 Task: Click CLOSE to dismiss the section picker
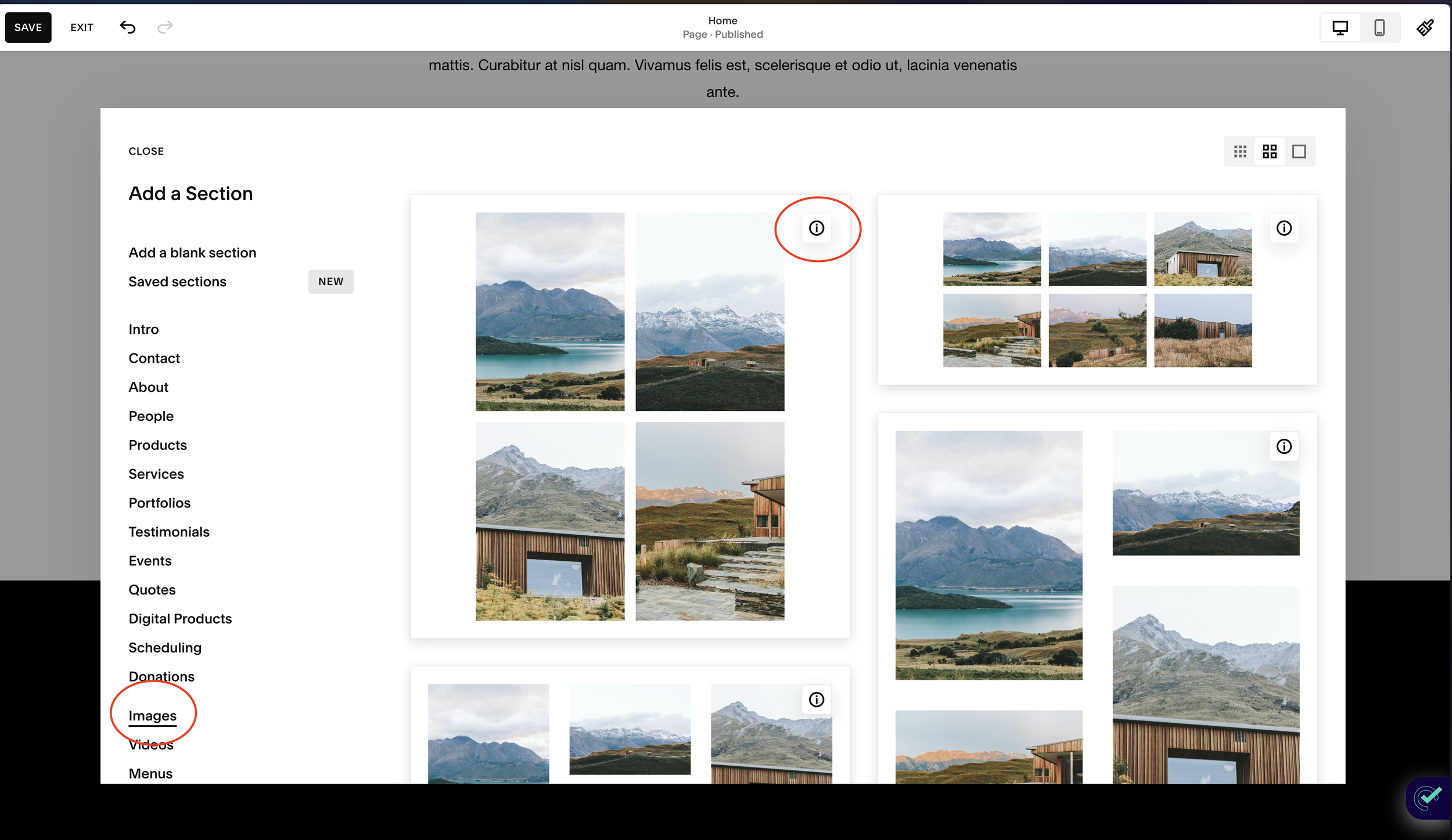tap(146, 151)
